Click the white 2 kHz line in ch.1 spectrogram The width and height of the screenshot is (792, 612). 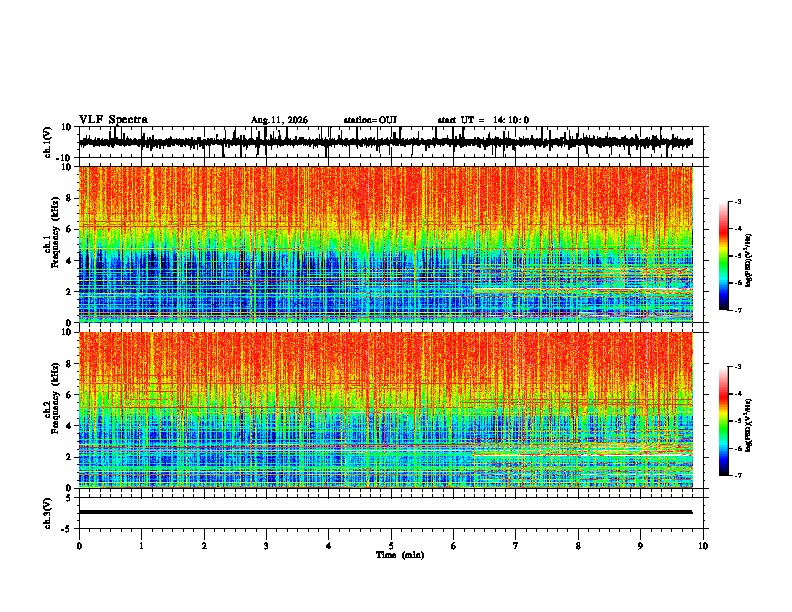pos(582,289)
